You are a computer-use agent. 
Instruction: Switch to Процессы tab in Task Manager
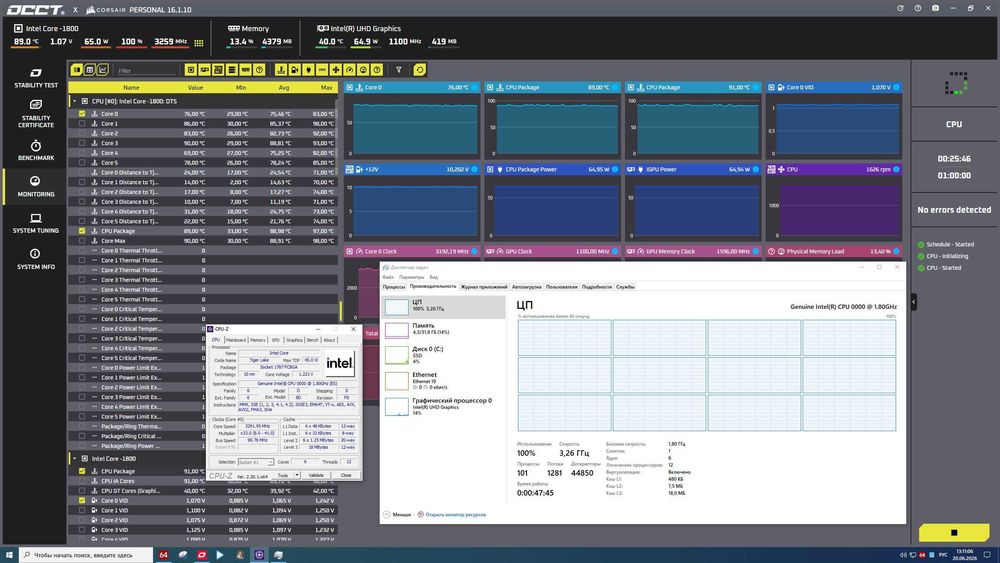tap(393, 287)
